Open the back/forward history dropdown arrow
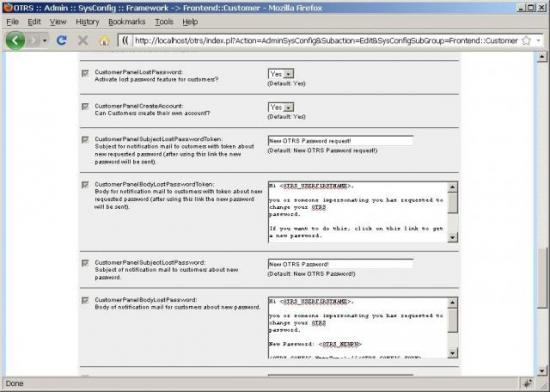Screen dimensions: 550x392 [x=45, y=41]
